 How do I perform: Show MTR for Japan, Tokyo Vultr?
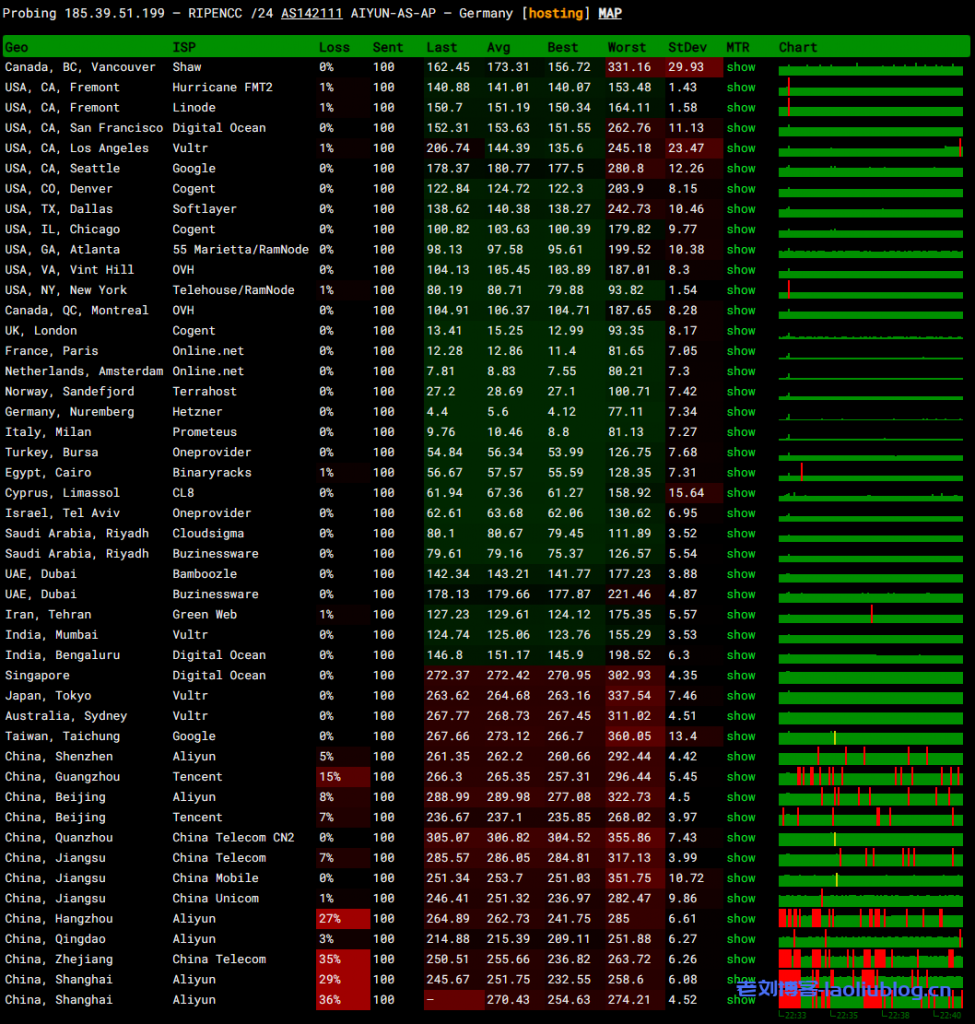point(741,696)
